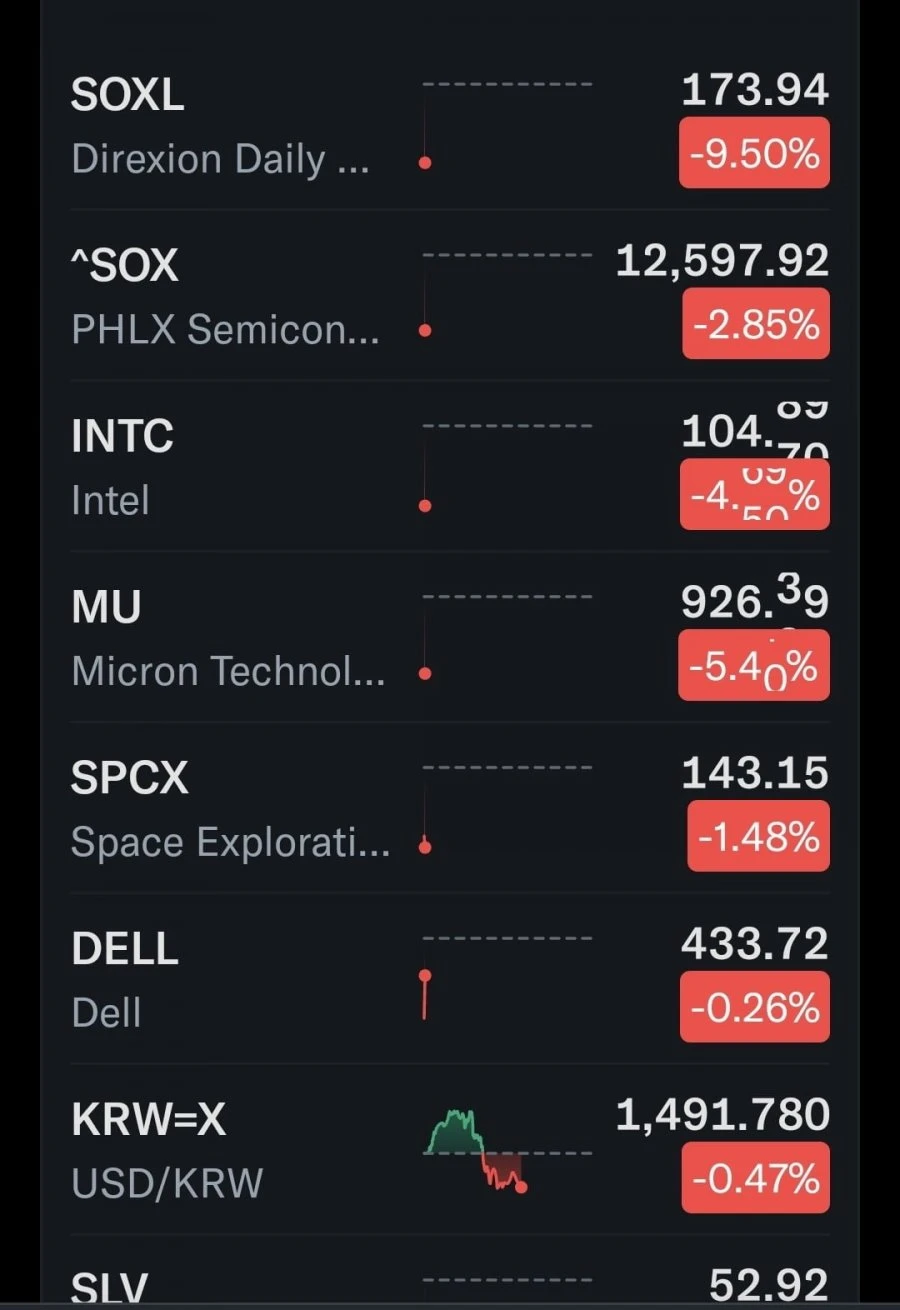This screenshot has height=1310, width=900.
Task: Tap the -1.48% badge for SPCX
Action: click(x=759, y=836)
